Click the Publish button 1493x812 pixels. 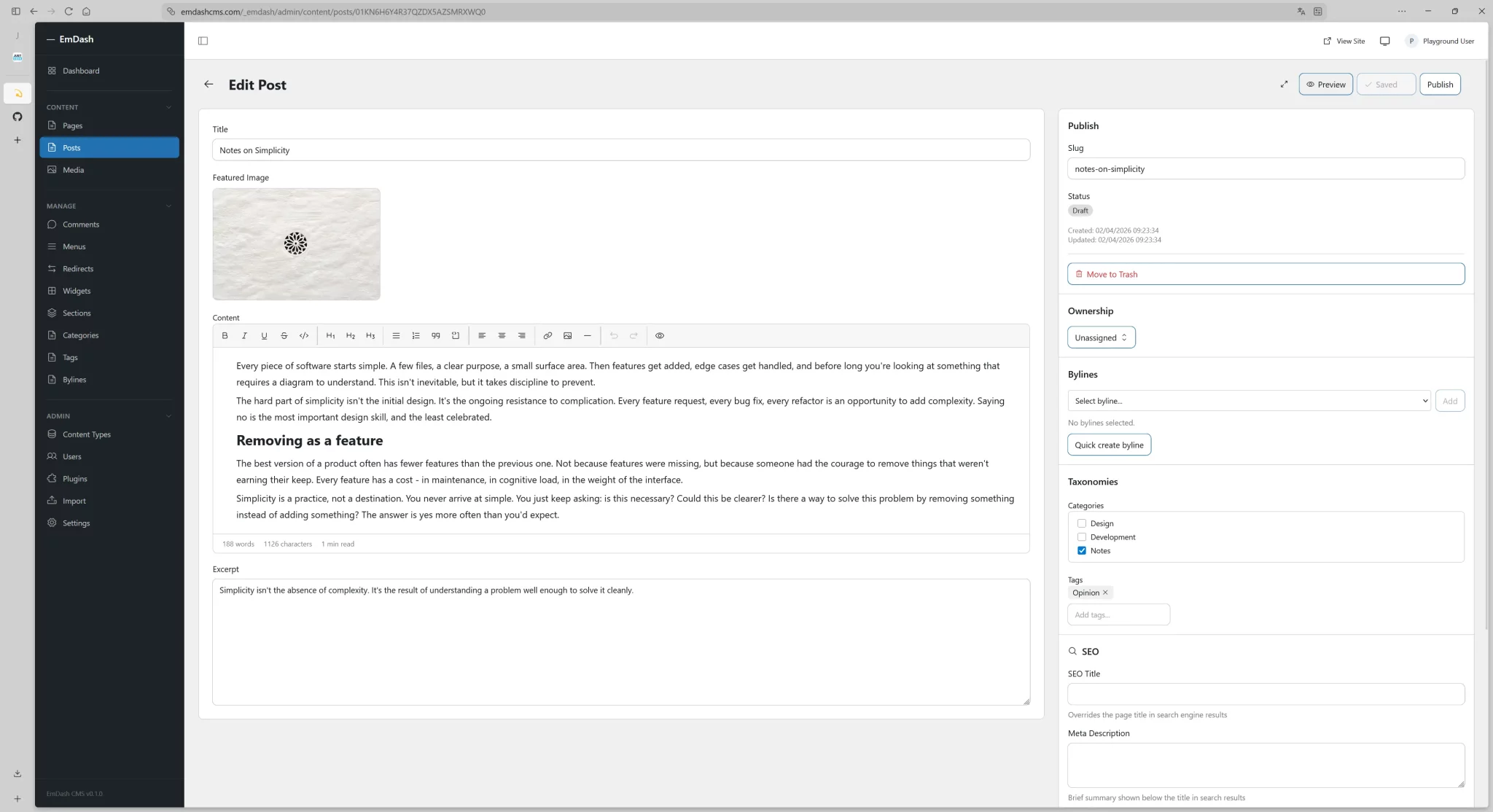[1439, 85]
